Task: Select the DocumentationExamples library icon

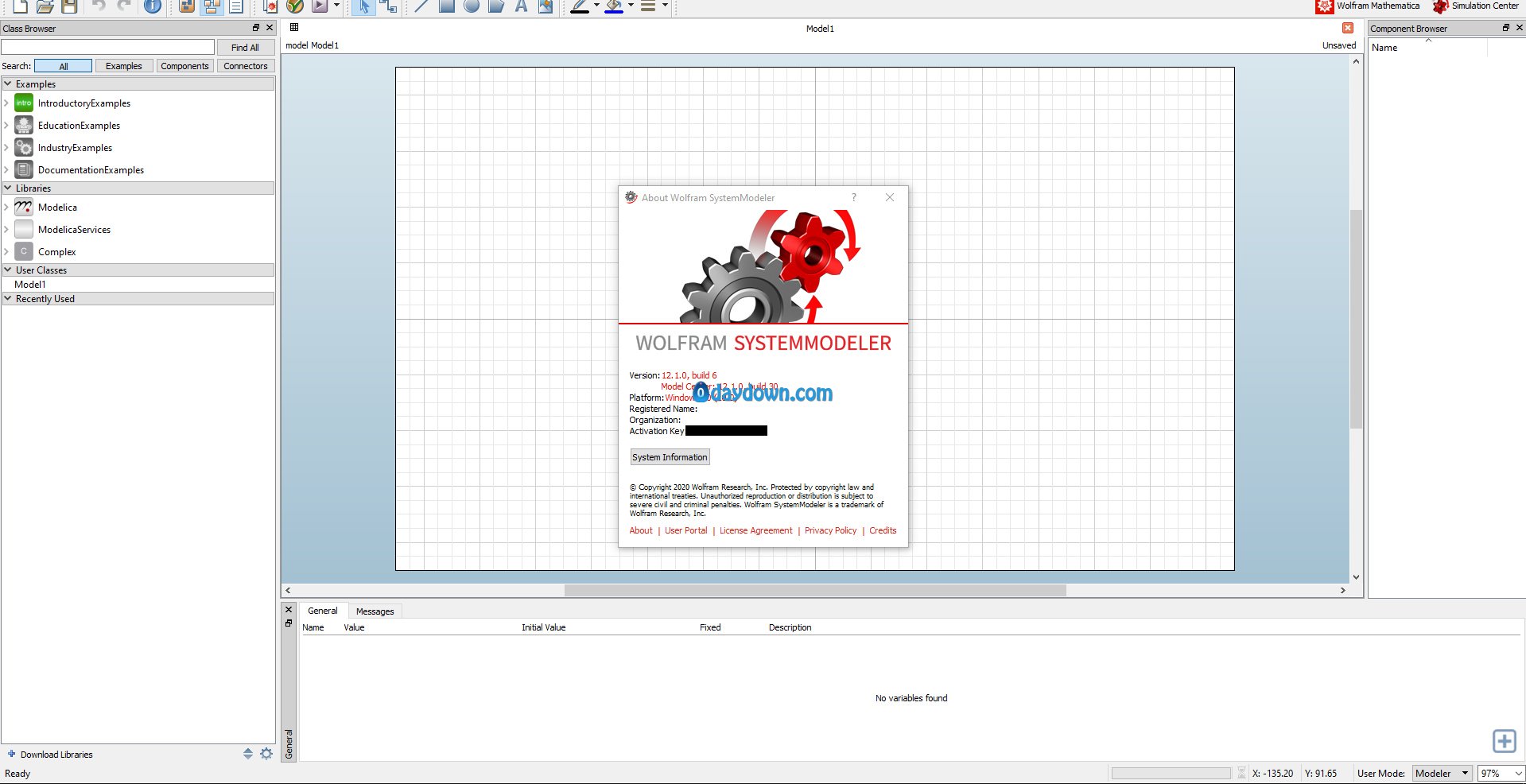Action: pyautogui.click(x=24, y=170)
